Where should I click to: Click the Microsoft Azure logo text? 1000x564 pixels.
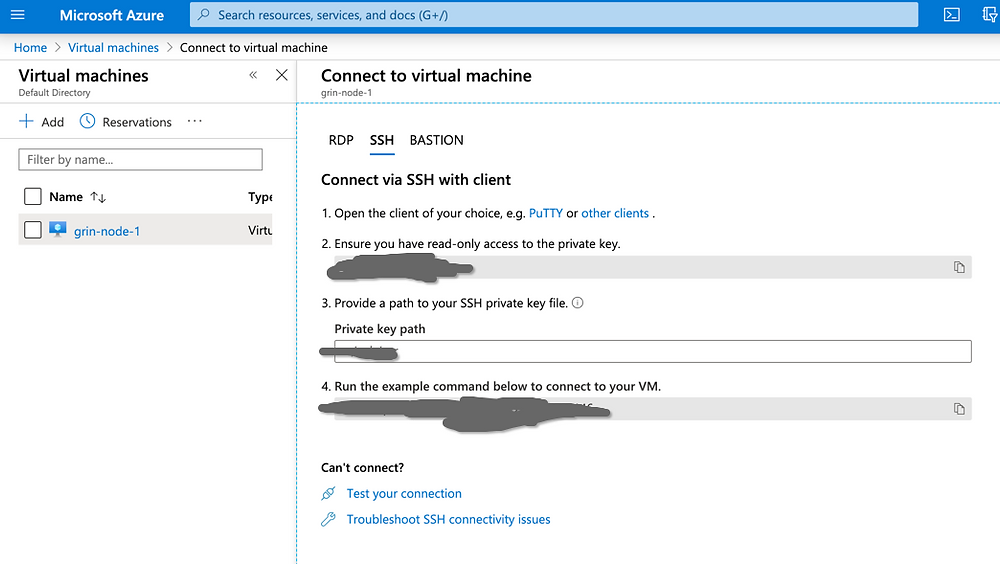(x=112, y=15)
